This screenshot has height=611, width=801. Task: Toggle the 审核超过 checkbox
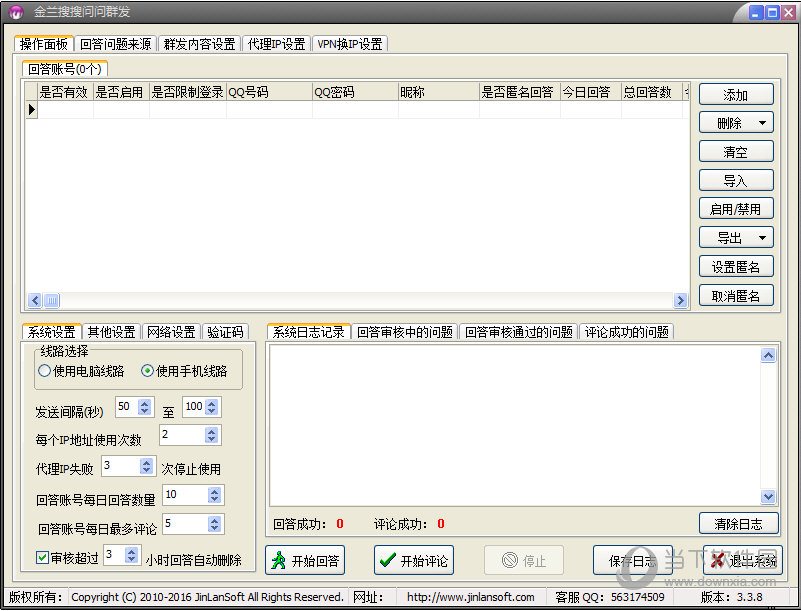coord(42,557)
